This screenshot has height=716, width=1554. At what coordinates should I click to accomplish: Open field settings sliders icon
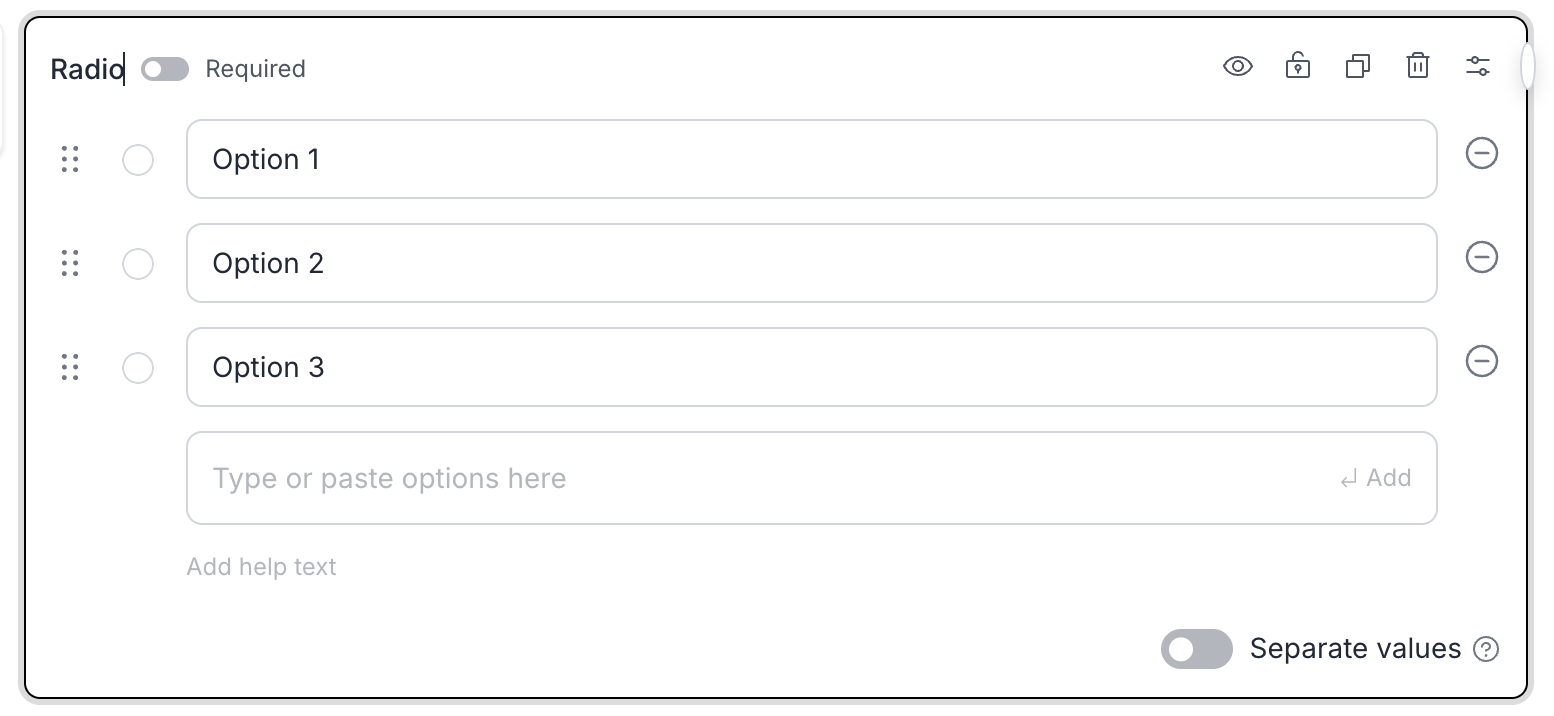1478,67
